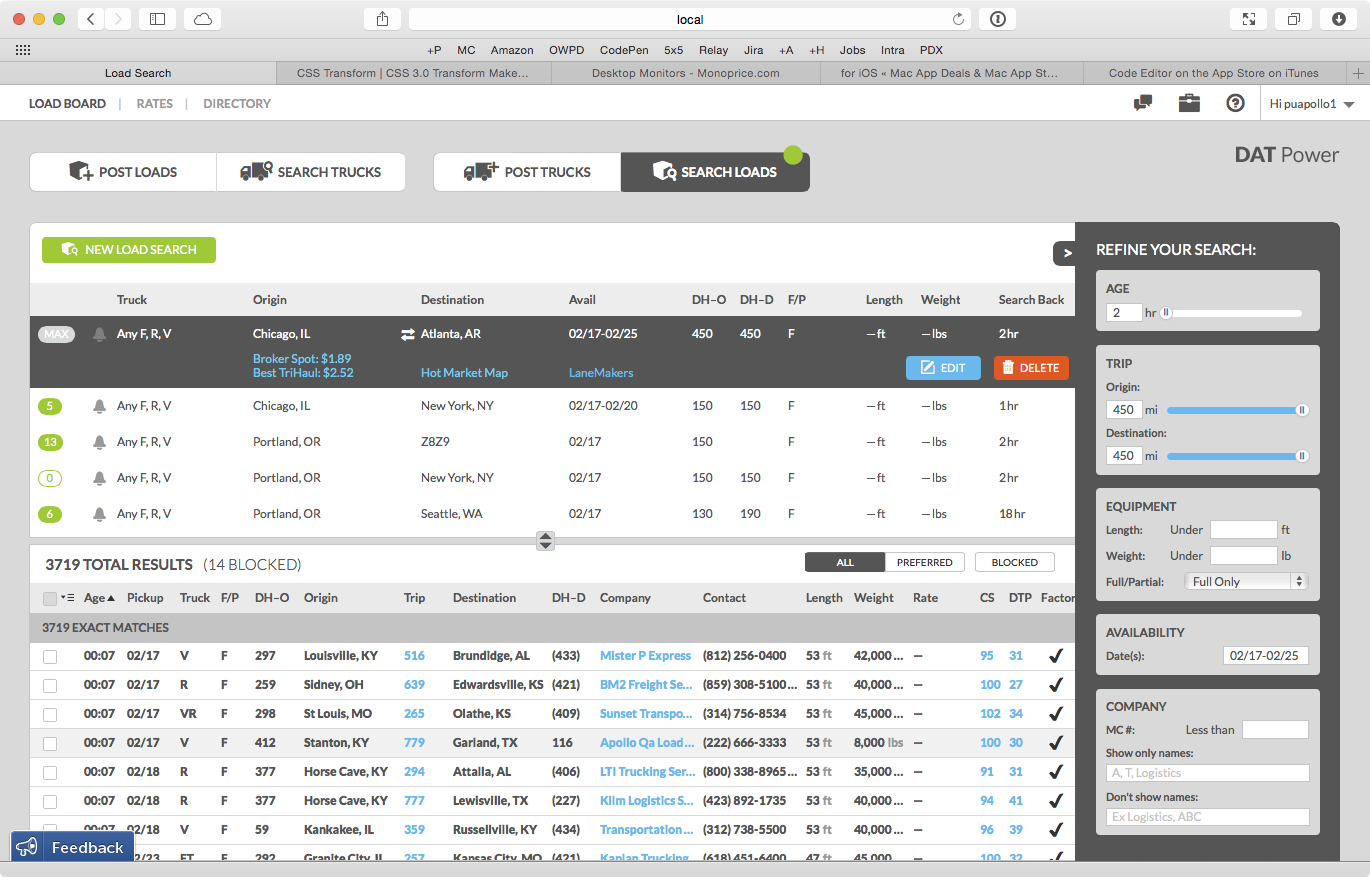
Task: Open the Hi puapollo1 user menu
Action: click(1312, 103)
